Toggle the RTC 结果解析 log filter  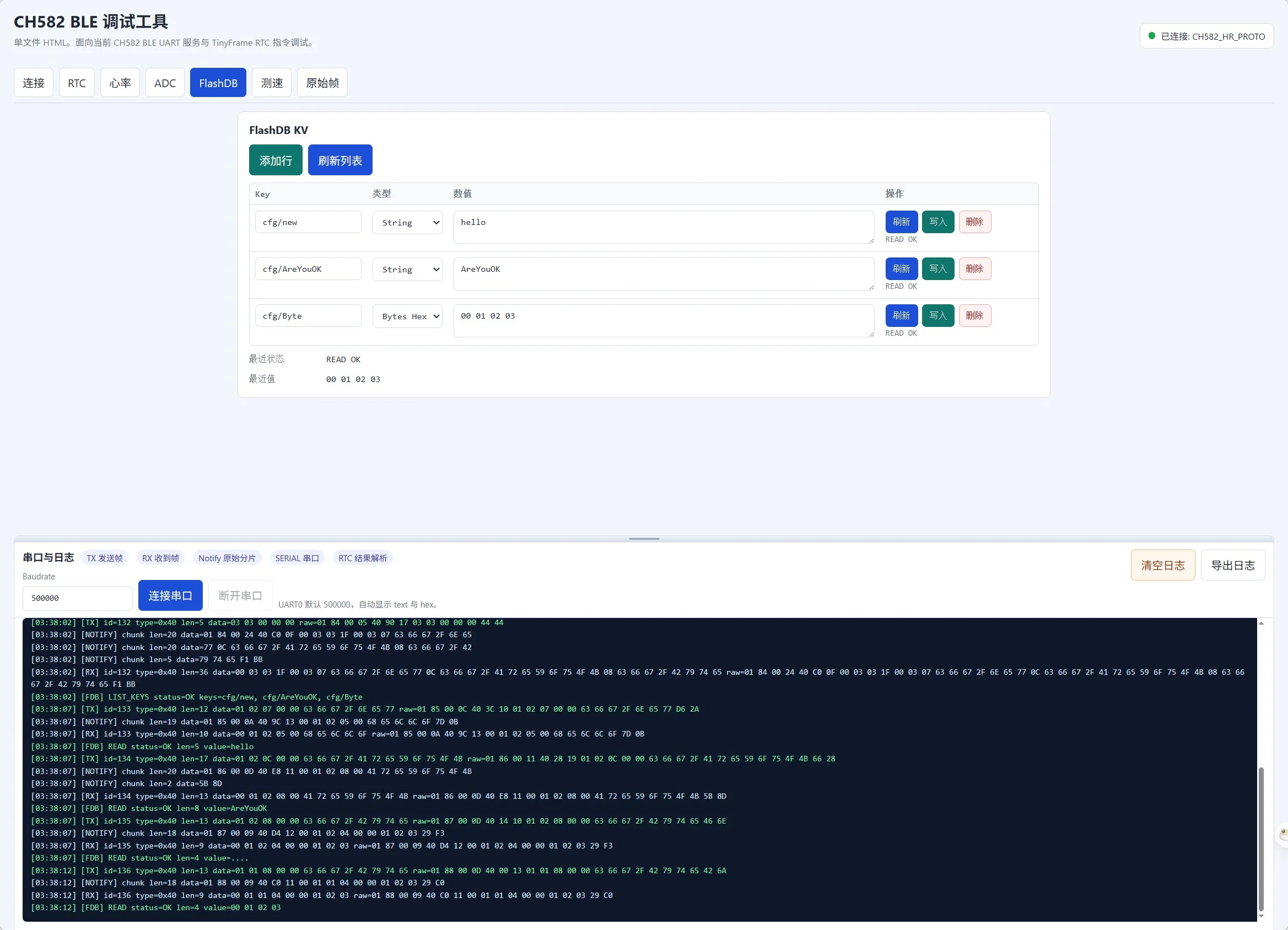tap(362, 558)
